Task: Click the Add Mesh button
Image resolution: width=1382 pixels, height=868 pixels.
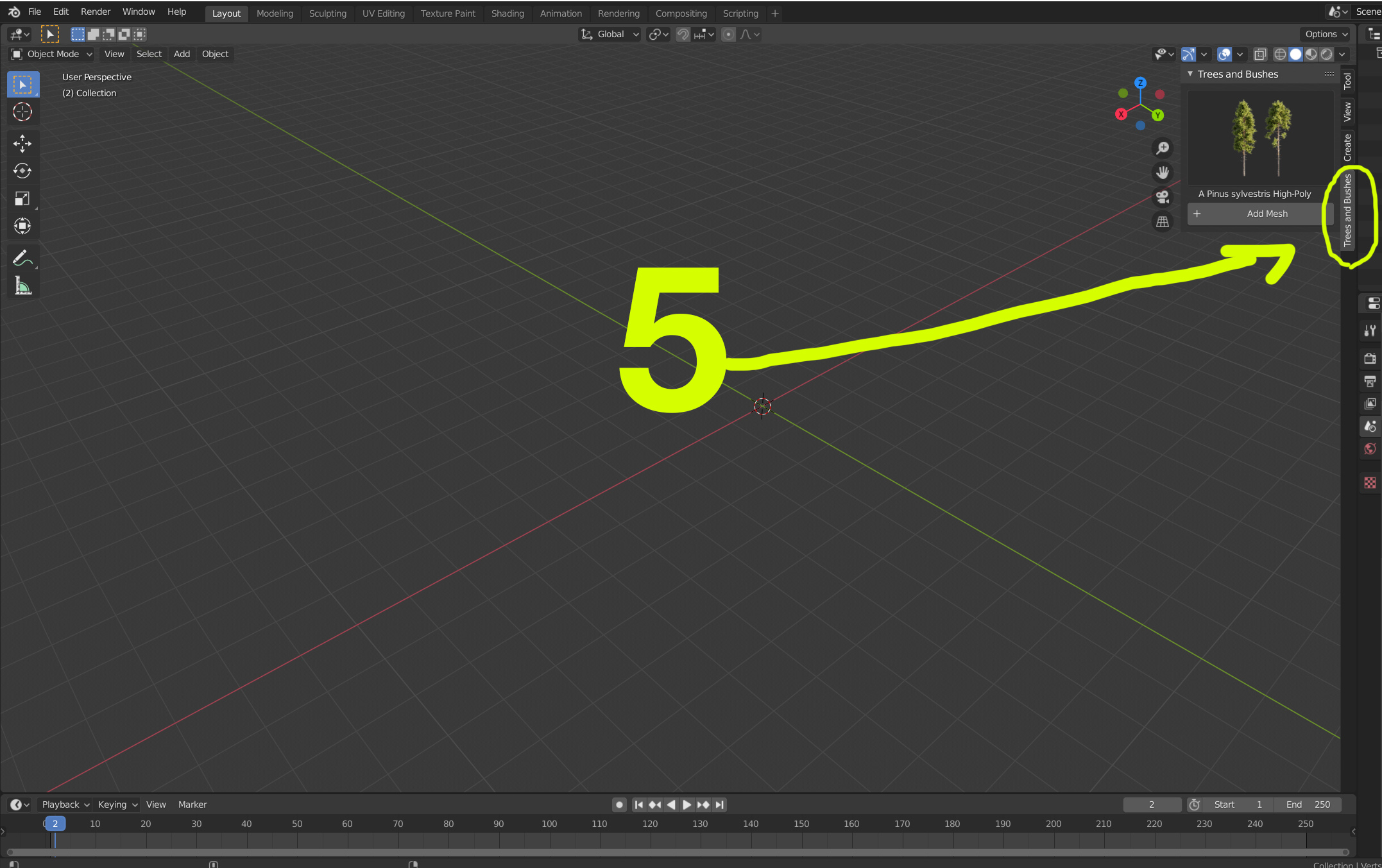Action: pos(1260,214)
